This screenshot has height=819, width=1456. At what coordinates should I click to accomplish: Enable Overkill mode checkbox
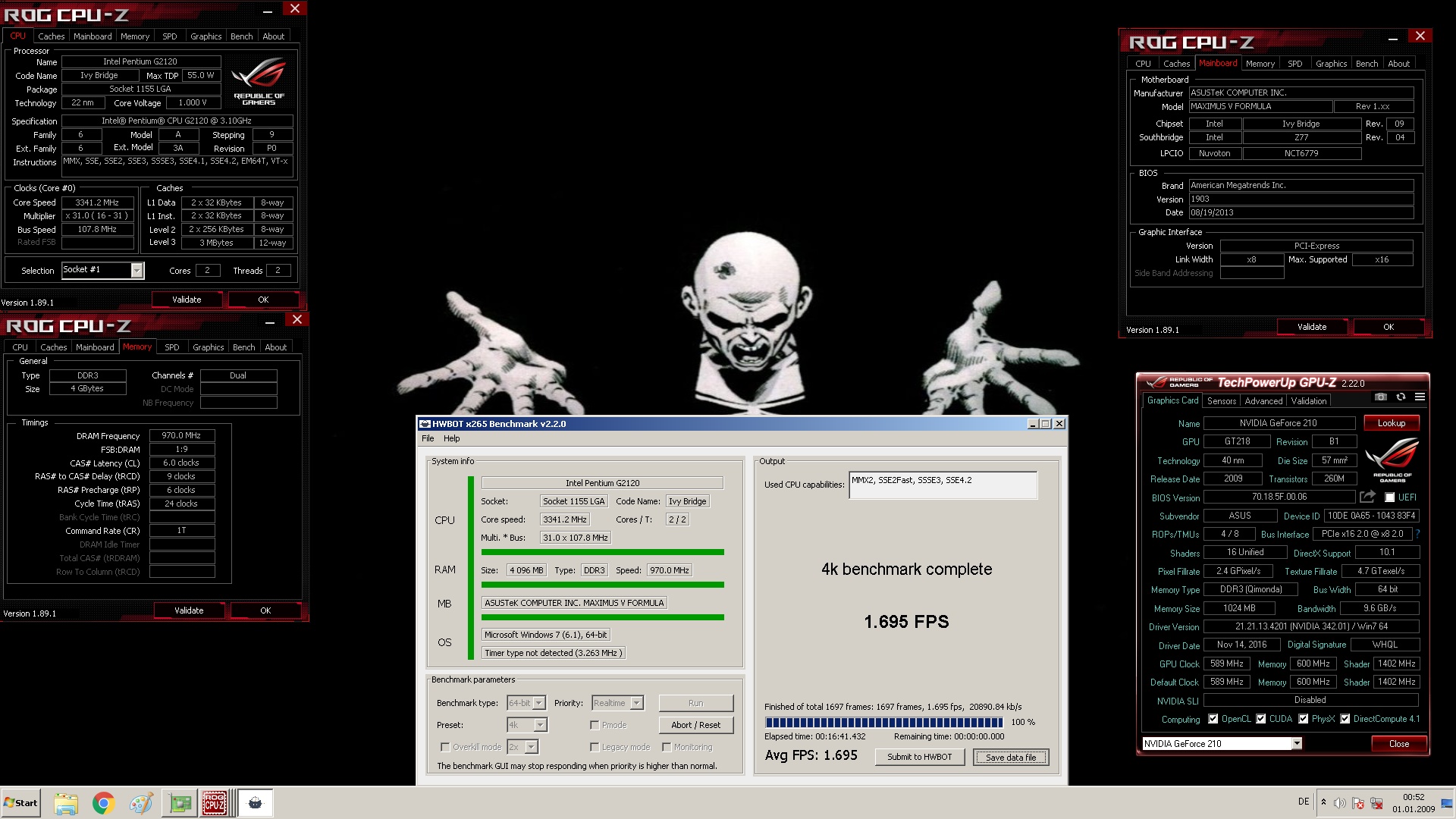coord(445,747)
